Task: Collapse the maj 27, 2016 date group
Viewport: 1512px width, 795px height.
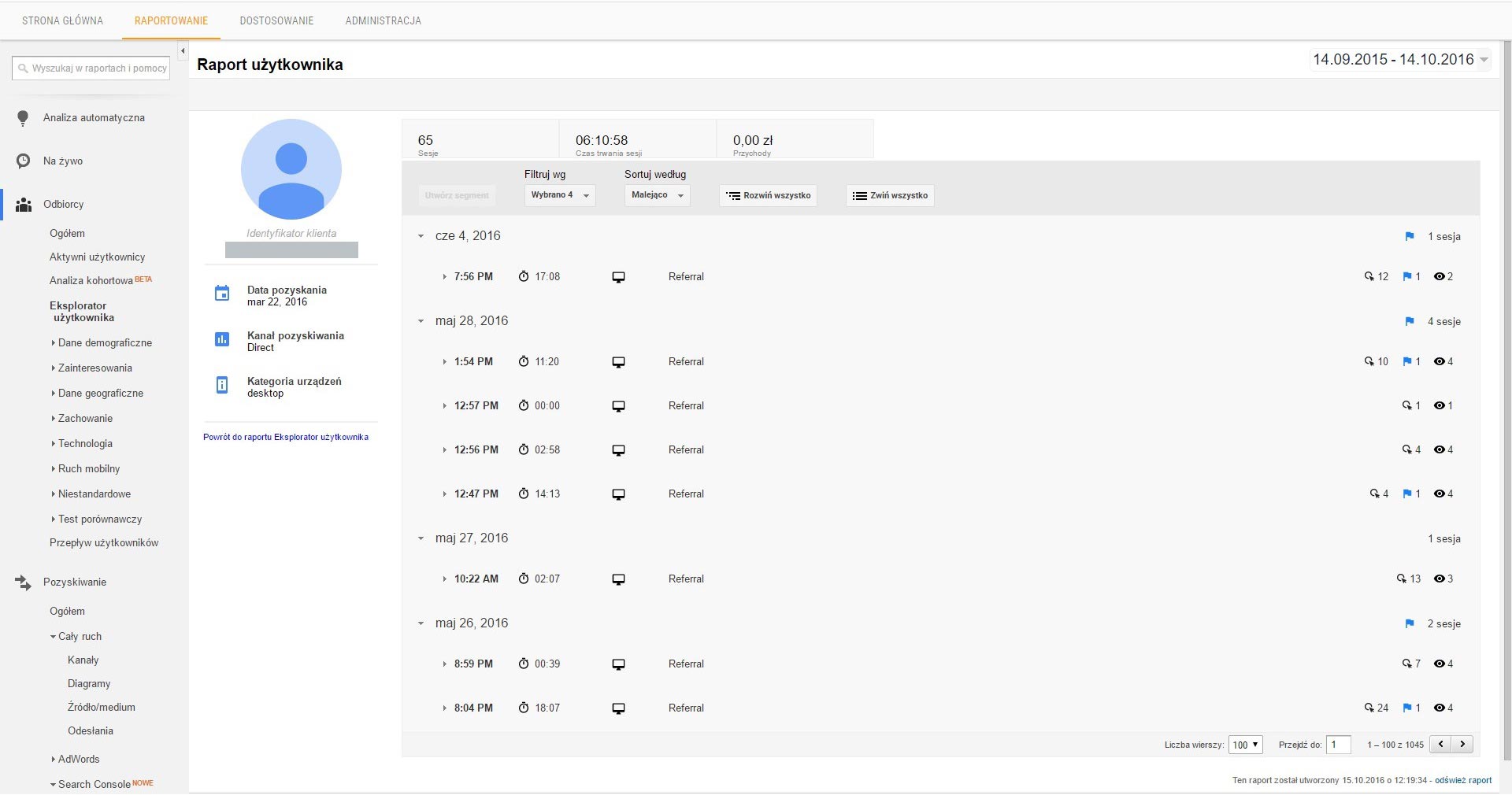Action: click(x=421, y=538)
